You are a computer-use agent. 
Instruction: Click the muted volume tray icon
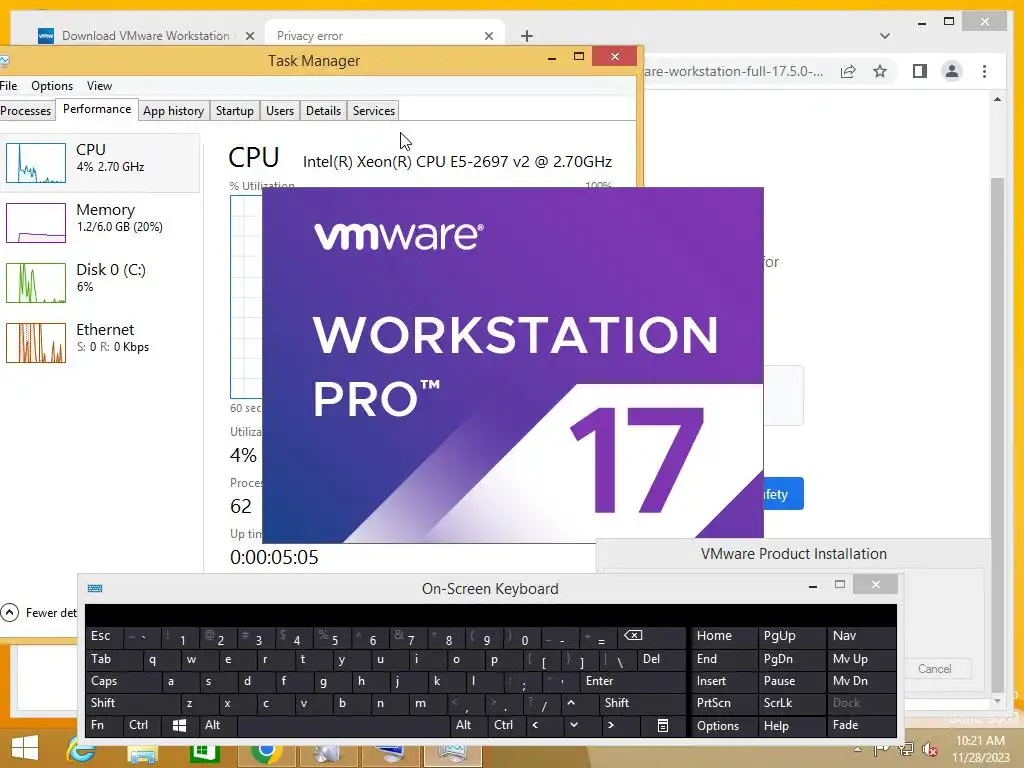(x=929, y=750)
